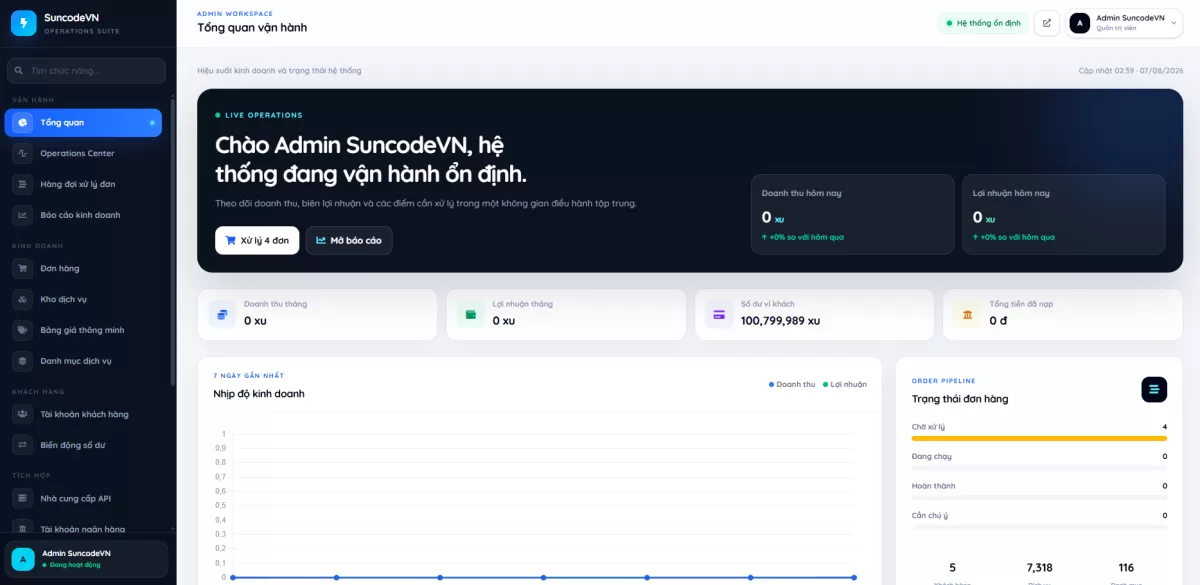Viewport: 1200px width, 585px height.
Task: Click the Nhịp độ kinh doanh chart title
Action: (259, 394)
